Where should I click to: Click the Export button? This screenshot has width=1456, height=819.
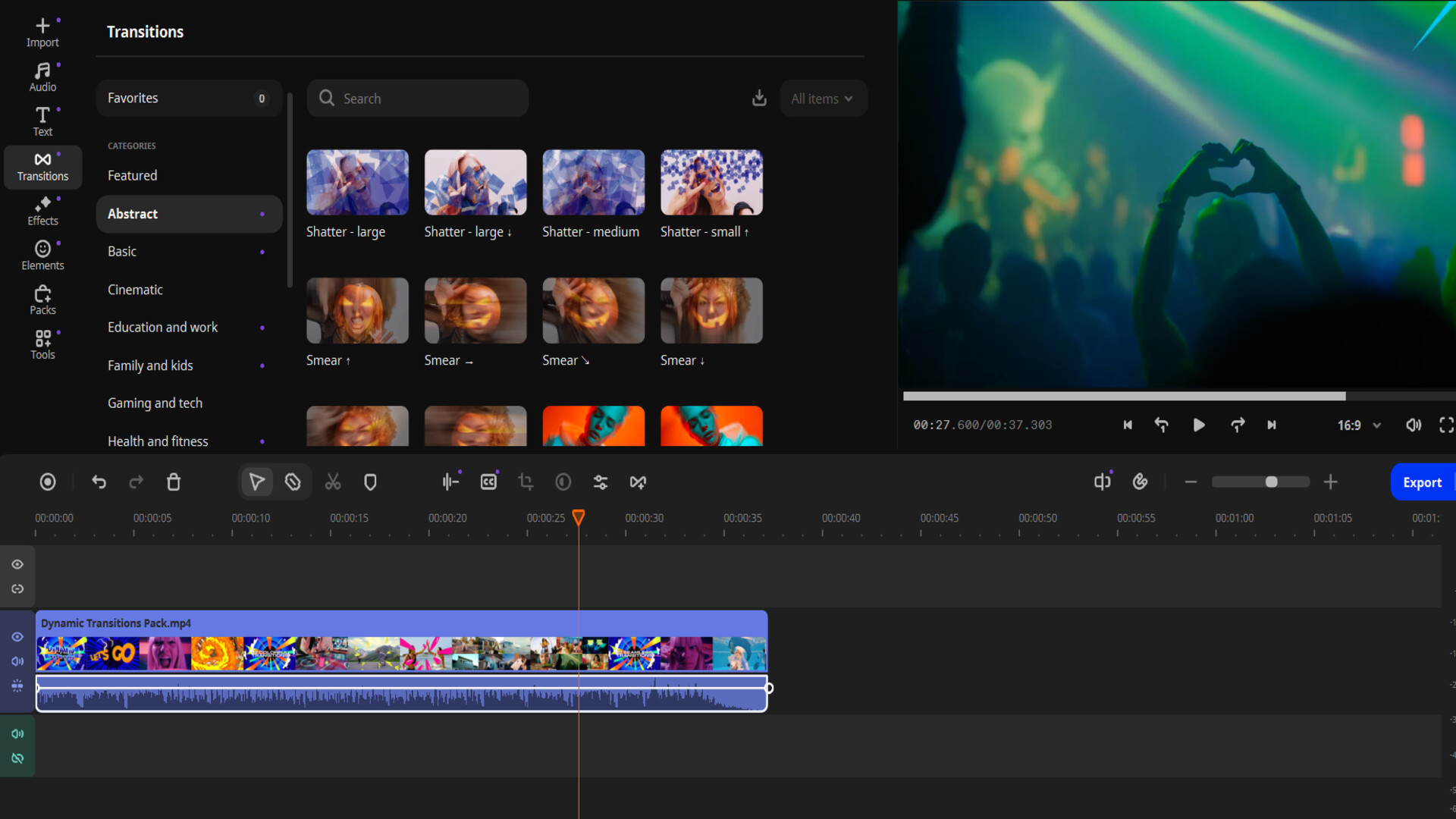point(1423,482)
